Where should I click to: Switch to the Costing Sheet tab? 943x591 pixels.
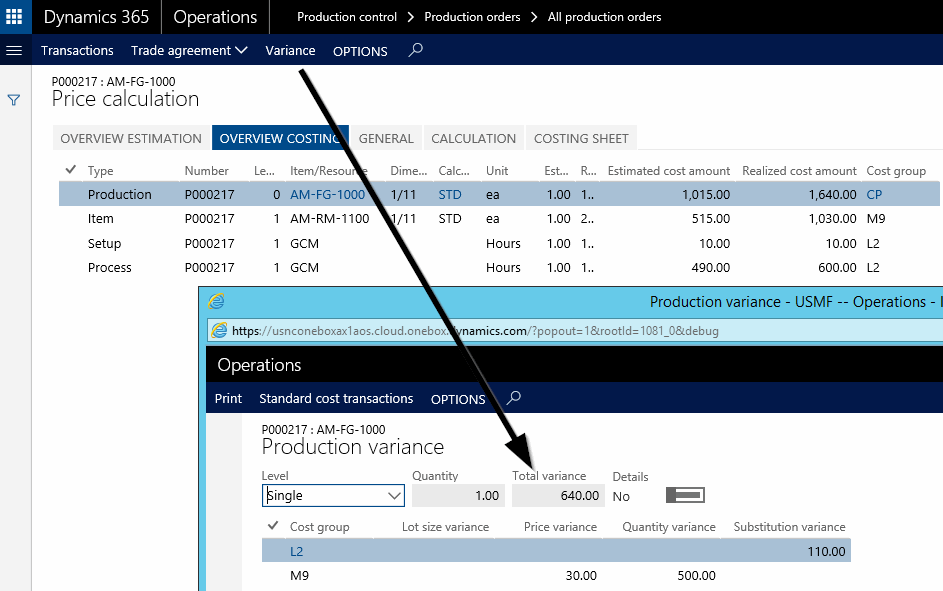pos(581,138)
